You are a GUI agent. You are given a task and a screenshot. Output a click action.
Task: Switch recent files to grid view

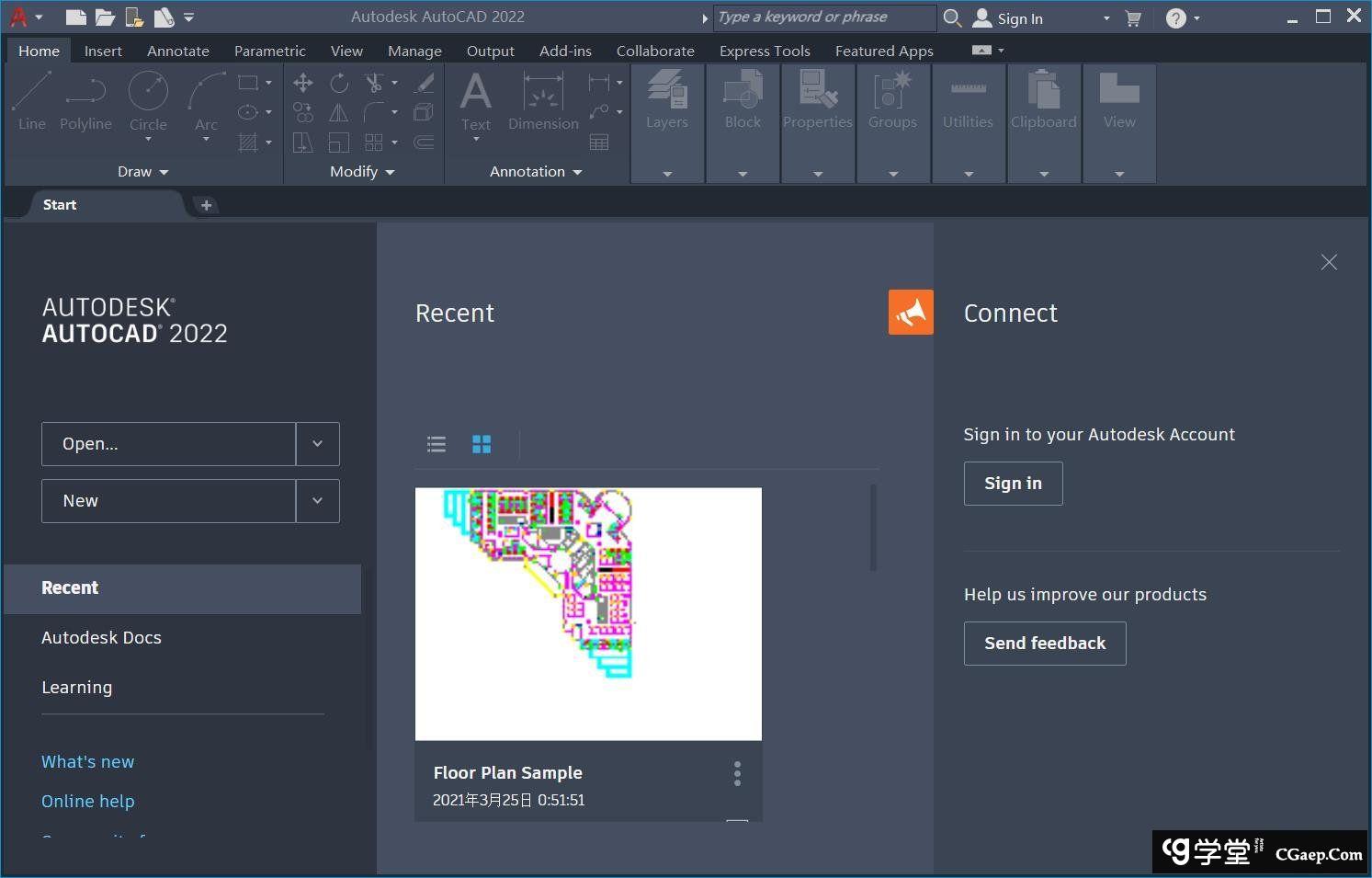(x=482, y=445)
